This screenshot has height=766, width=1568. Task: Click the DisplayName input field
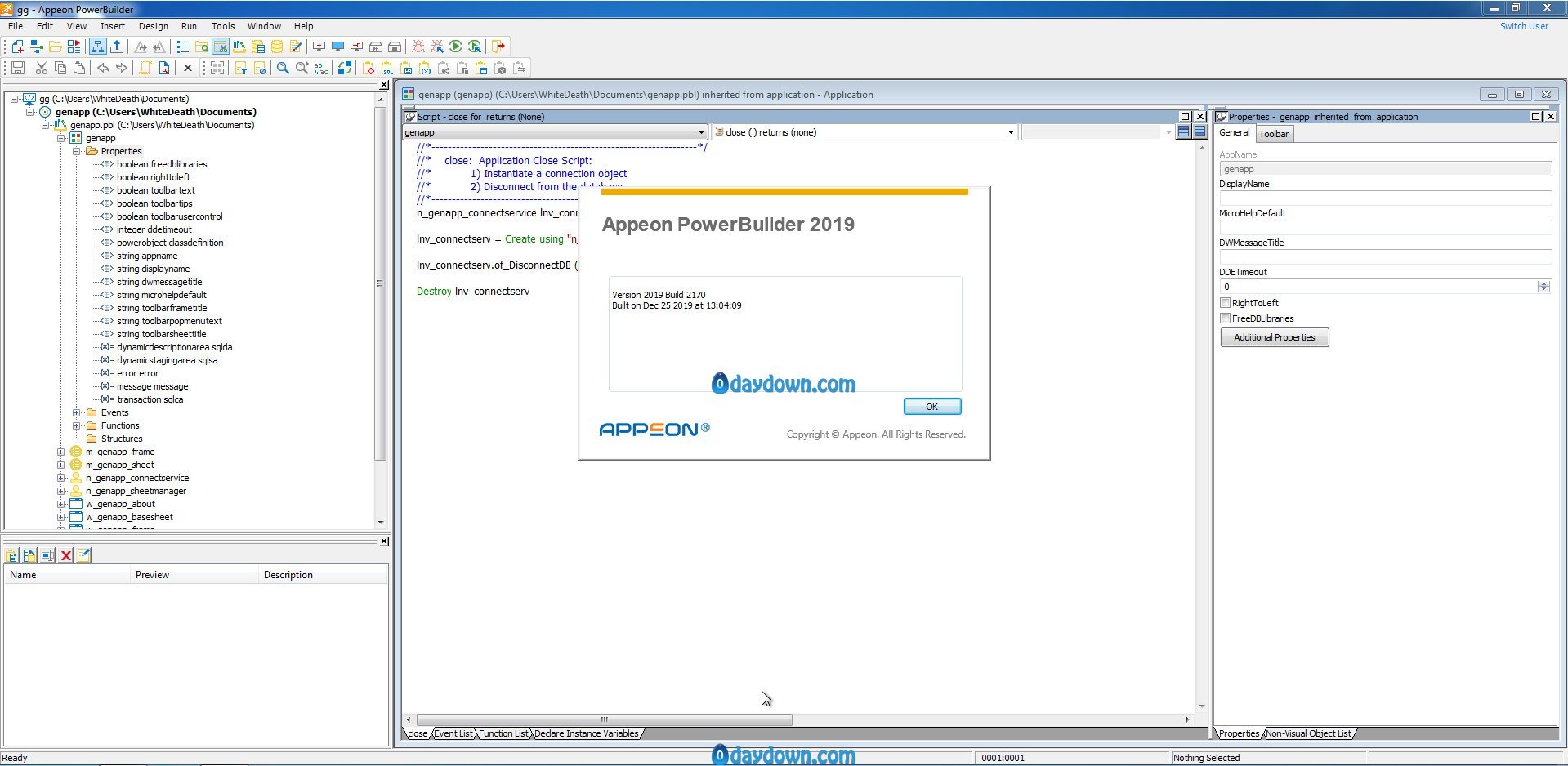click(x=1385, y=198)
